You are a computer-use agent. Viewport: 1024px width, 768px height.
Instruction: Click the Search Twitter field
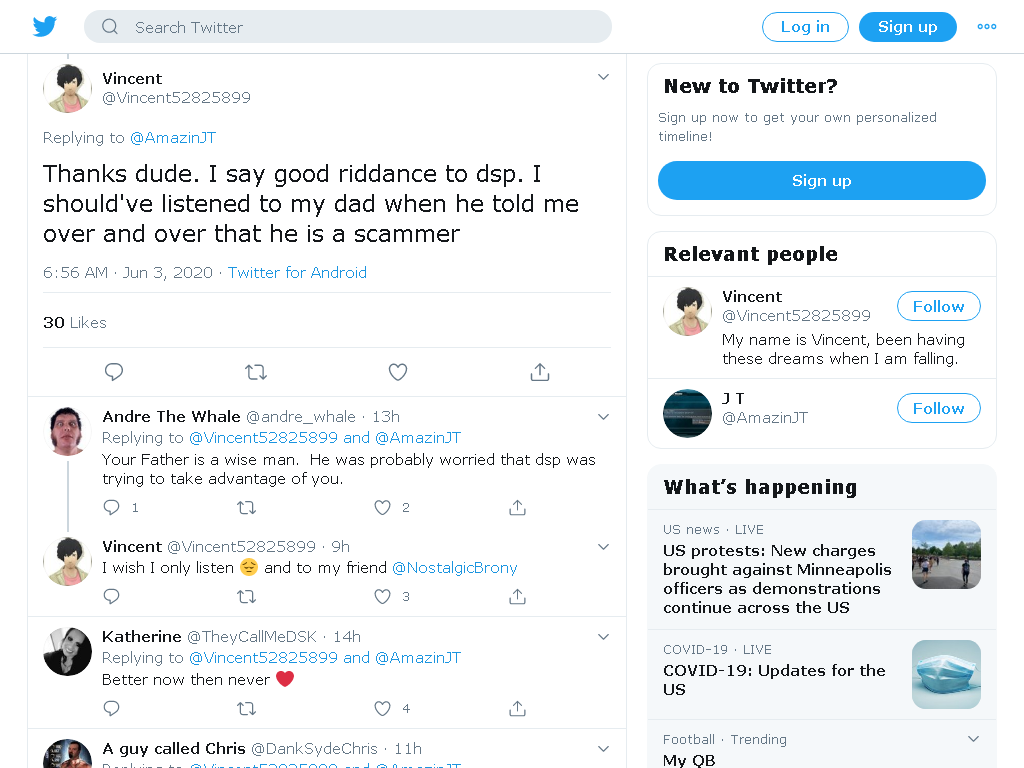tap(348, 27)
